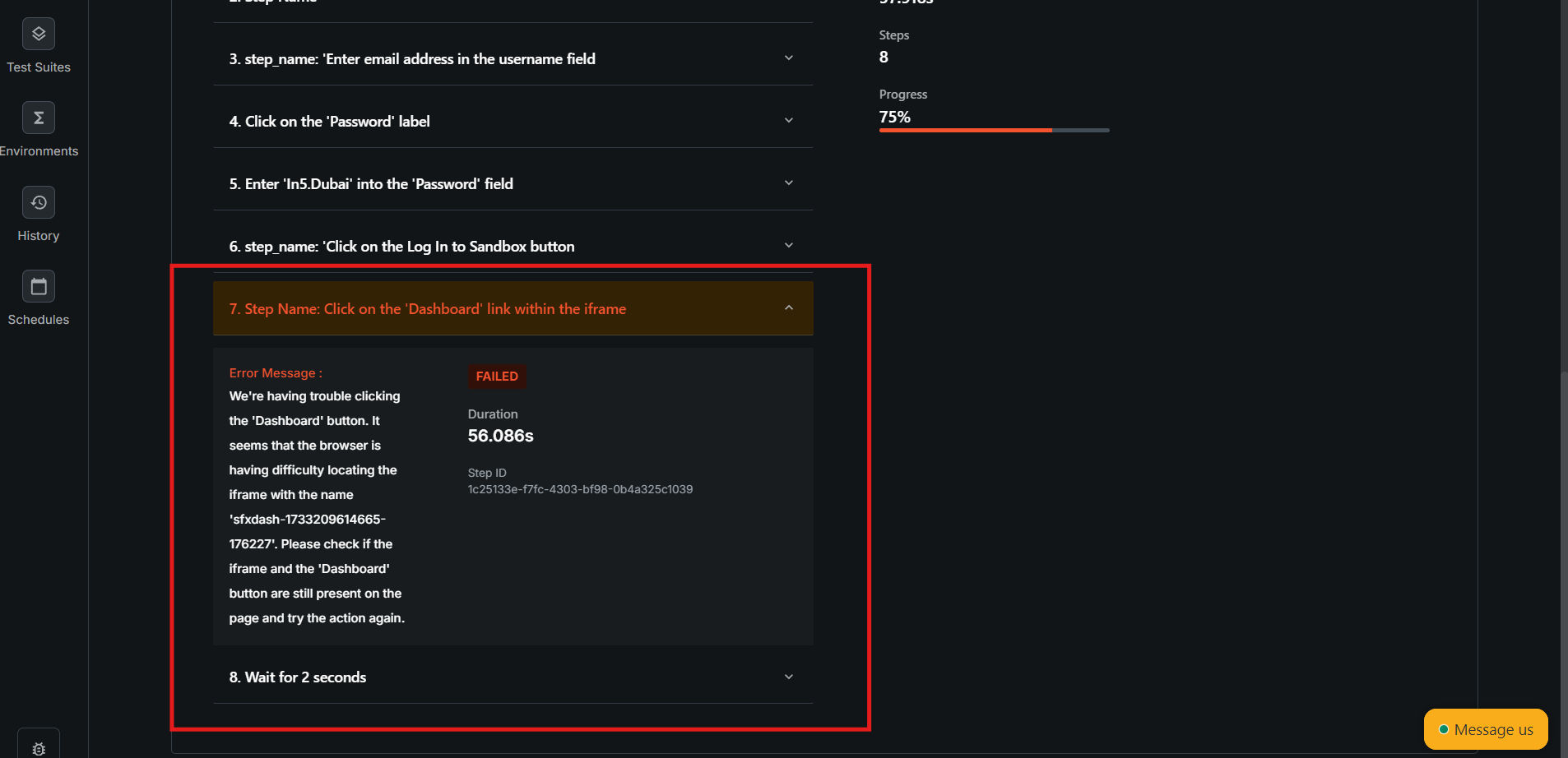Click the Message us chat button

point(1485,729)
